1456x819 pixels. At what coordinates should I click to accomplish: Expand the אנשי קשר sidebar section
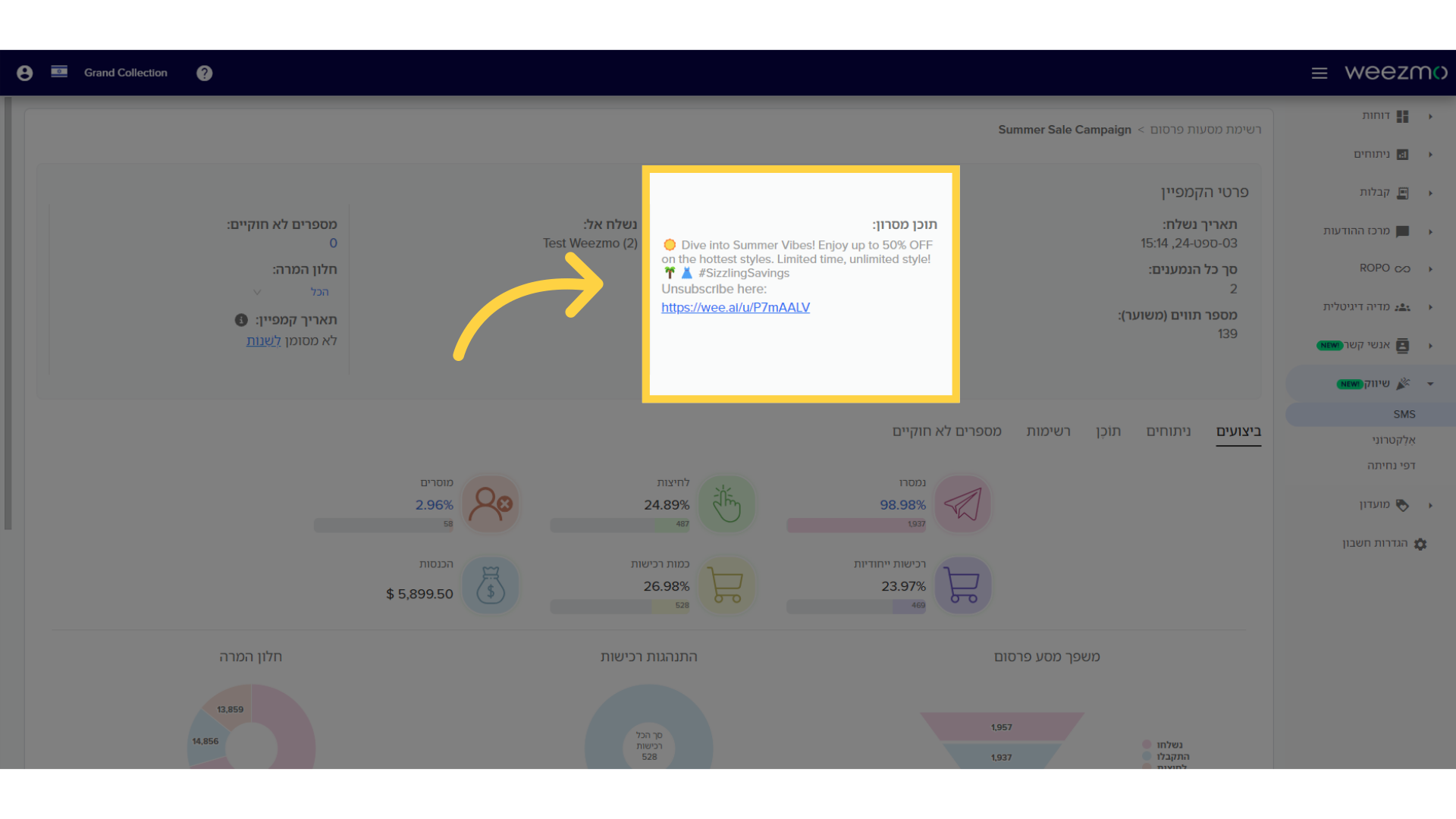[1430, 346]
